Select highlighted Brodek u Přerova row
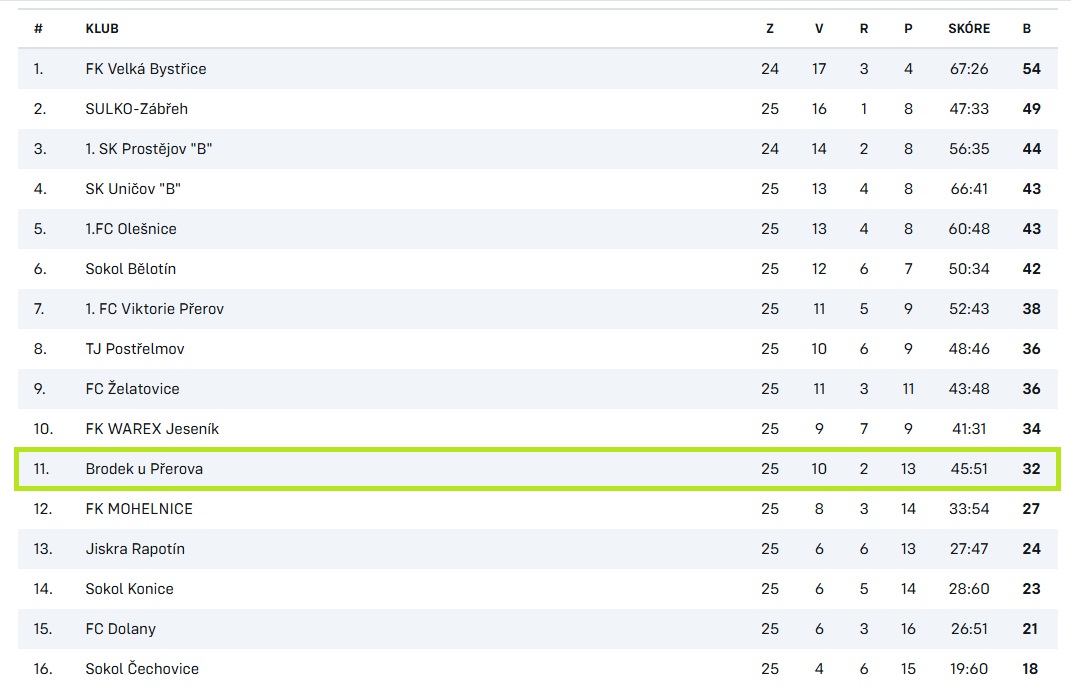This screenshot has height=693, width=1071. (538, 468)
